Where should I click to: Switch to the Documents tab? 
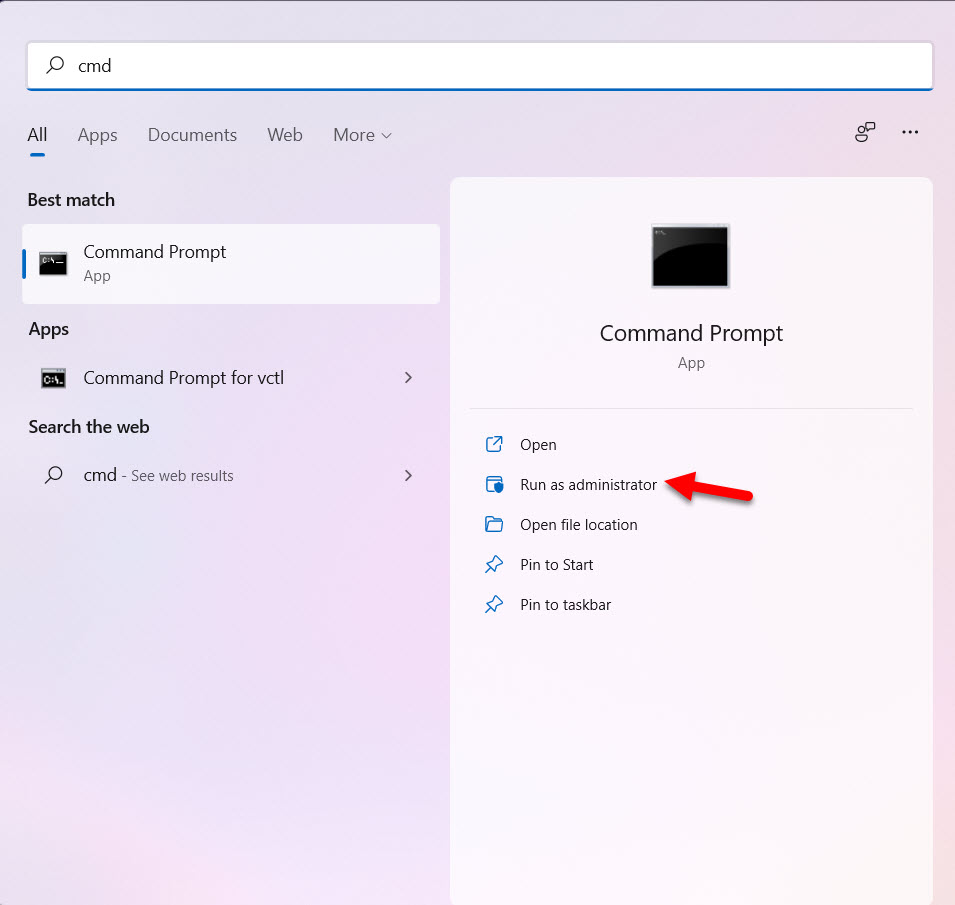point(192,134)
